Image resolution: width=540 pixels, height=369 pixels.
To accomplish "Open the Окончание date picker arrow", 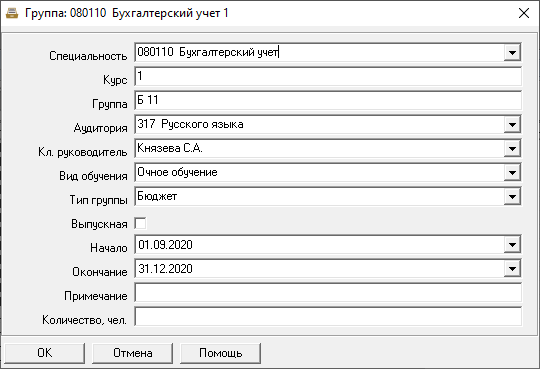I will (x=512, y=269).
